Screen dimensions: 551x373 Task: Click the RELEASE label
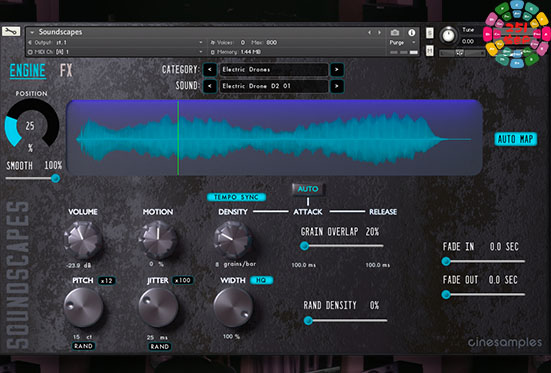pyautogui.click(x=383, y=212)
